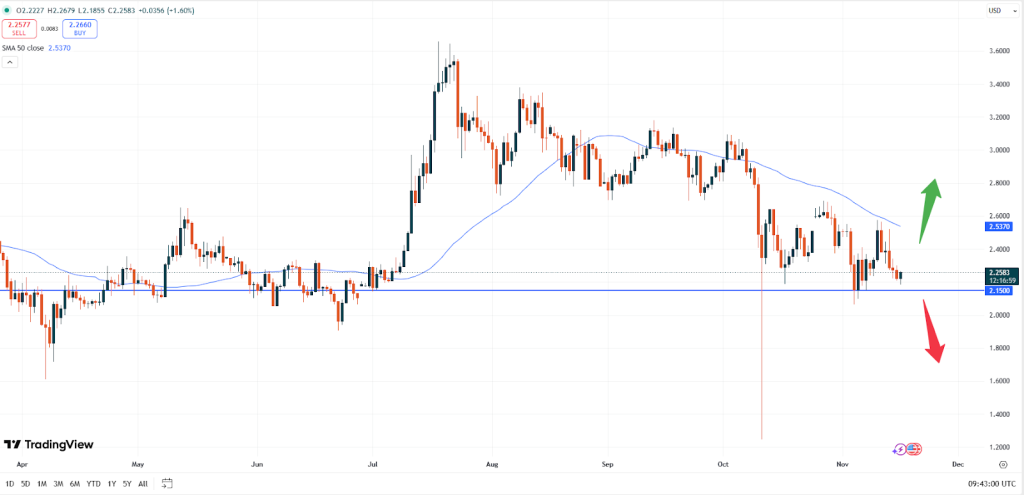The height and width of the screenshot is (495, 1024).
Task: Click the green up arrow drawing
Action: coord(928,208)
